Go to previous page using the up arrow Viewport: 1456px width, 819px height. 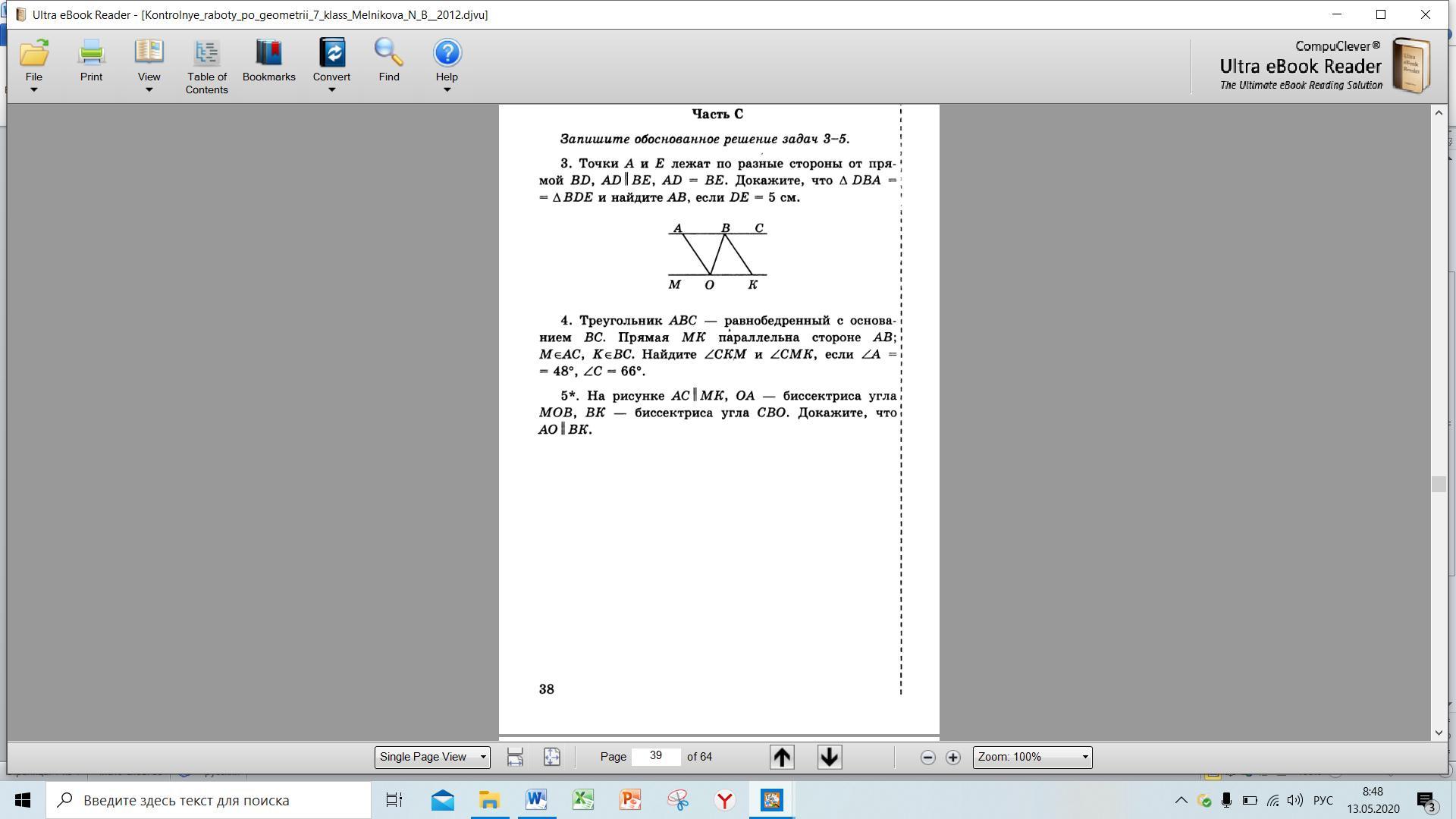point(782,757)
